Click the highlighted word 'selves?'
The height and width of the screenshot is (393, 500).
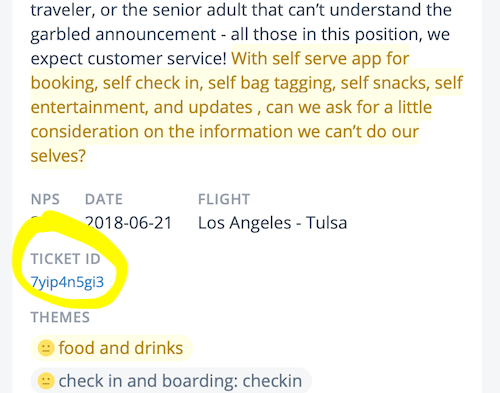pos(58,156)
